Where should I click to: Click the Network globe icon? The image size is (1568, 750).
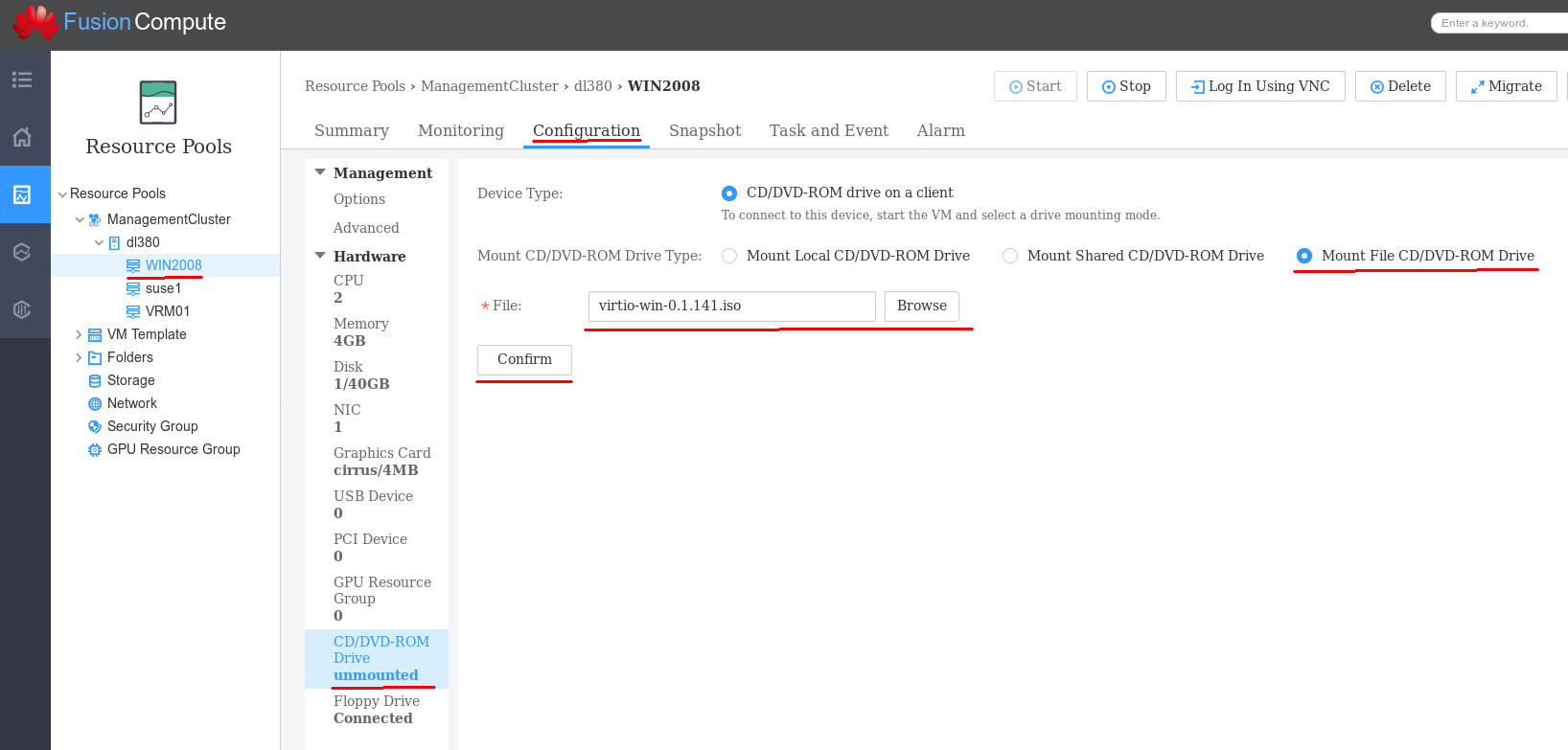[x=95, y=404]
